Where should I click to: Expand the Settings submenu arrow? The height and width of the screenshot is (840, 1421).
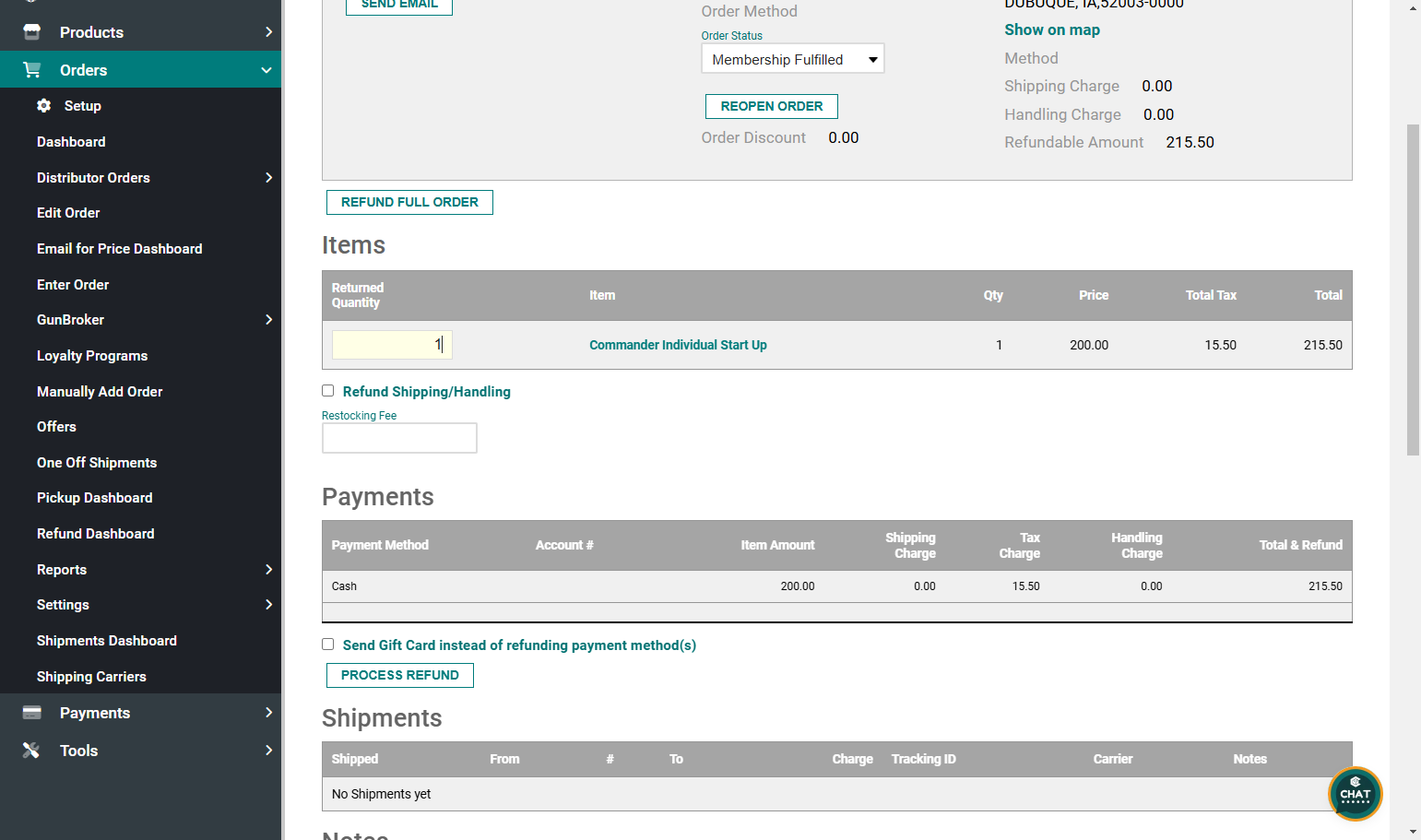coord(268,604)
